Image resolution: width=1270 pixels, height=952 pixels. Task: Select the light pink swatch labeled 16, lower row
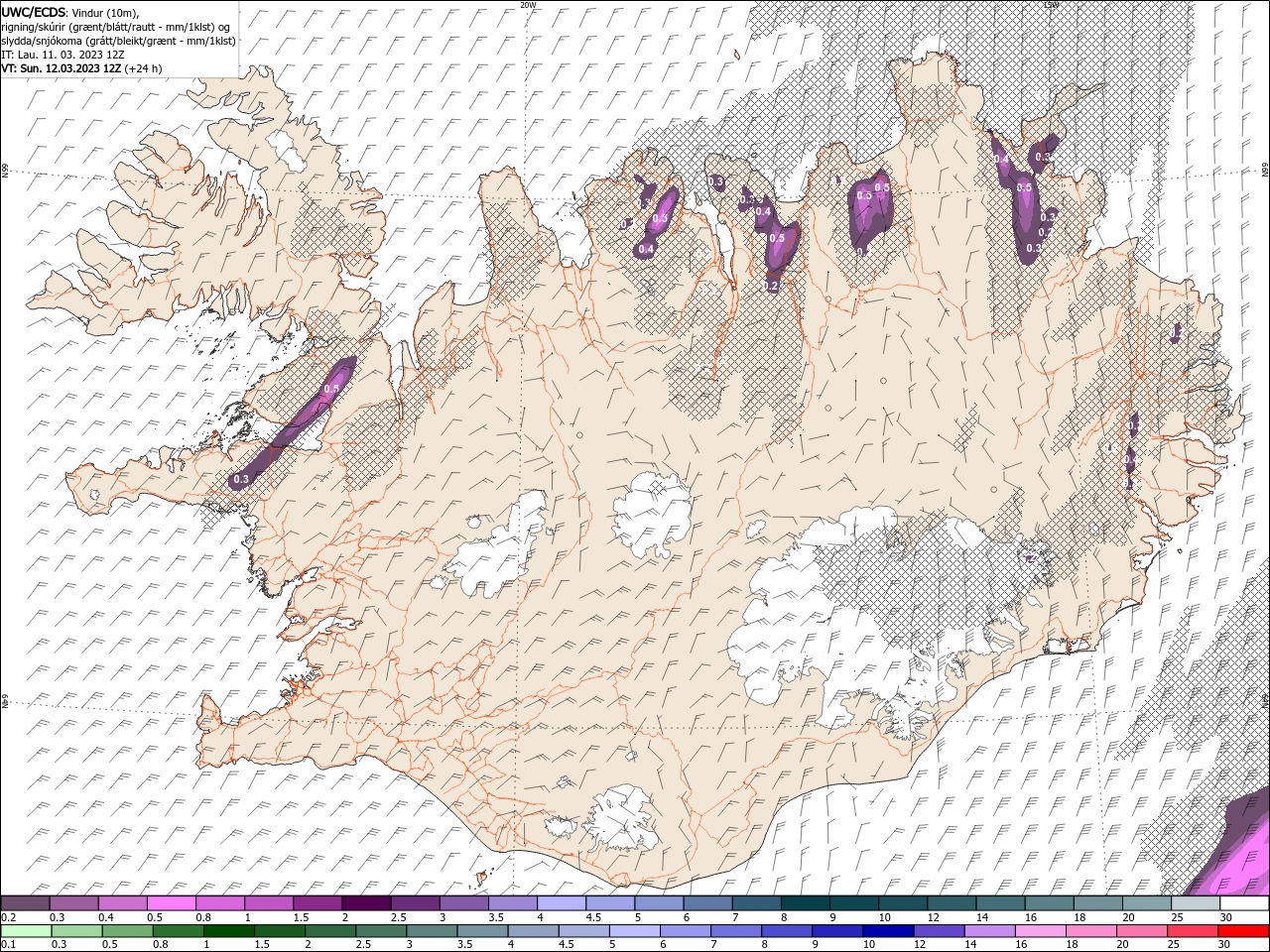tap(1039, 930)
